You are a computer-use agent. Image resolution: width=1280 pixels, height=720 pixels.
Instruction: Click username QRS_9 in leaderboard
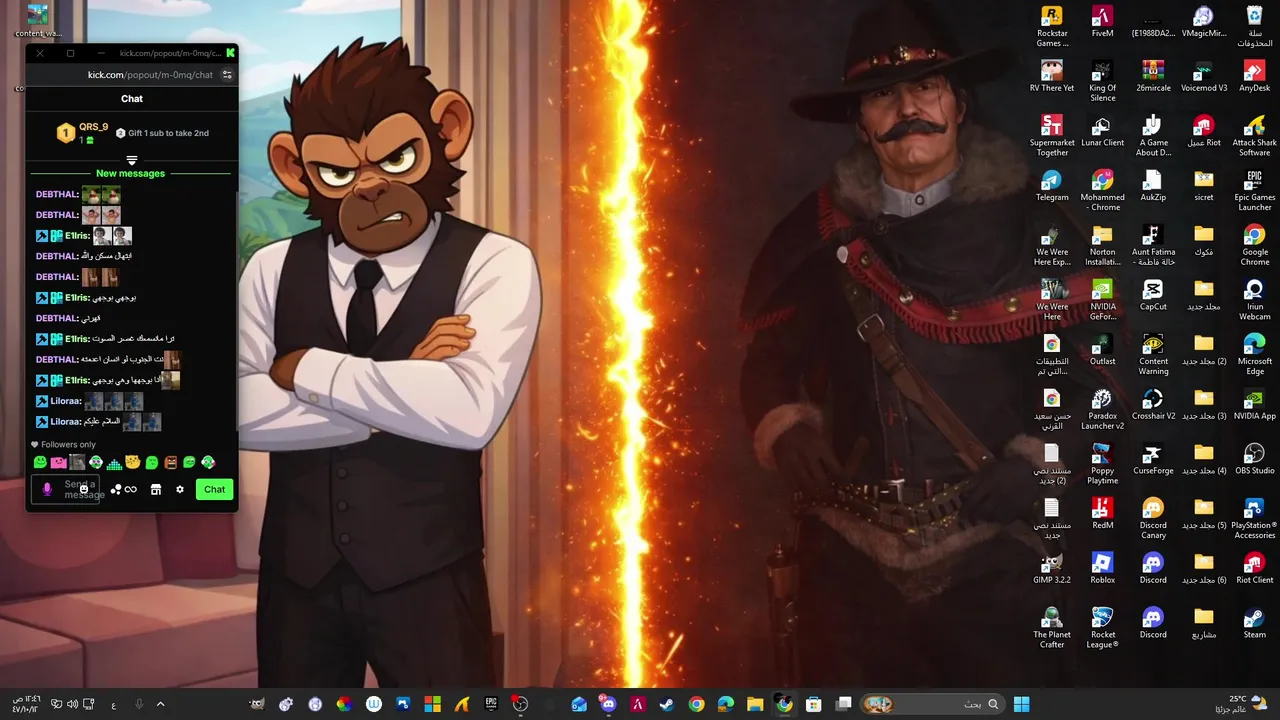pos(93,127)
